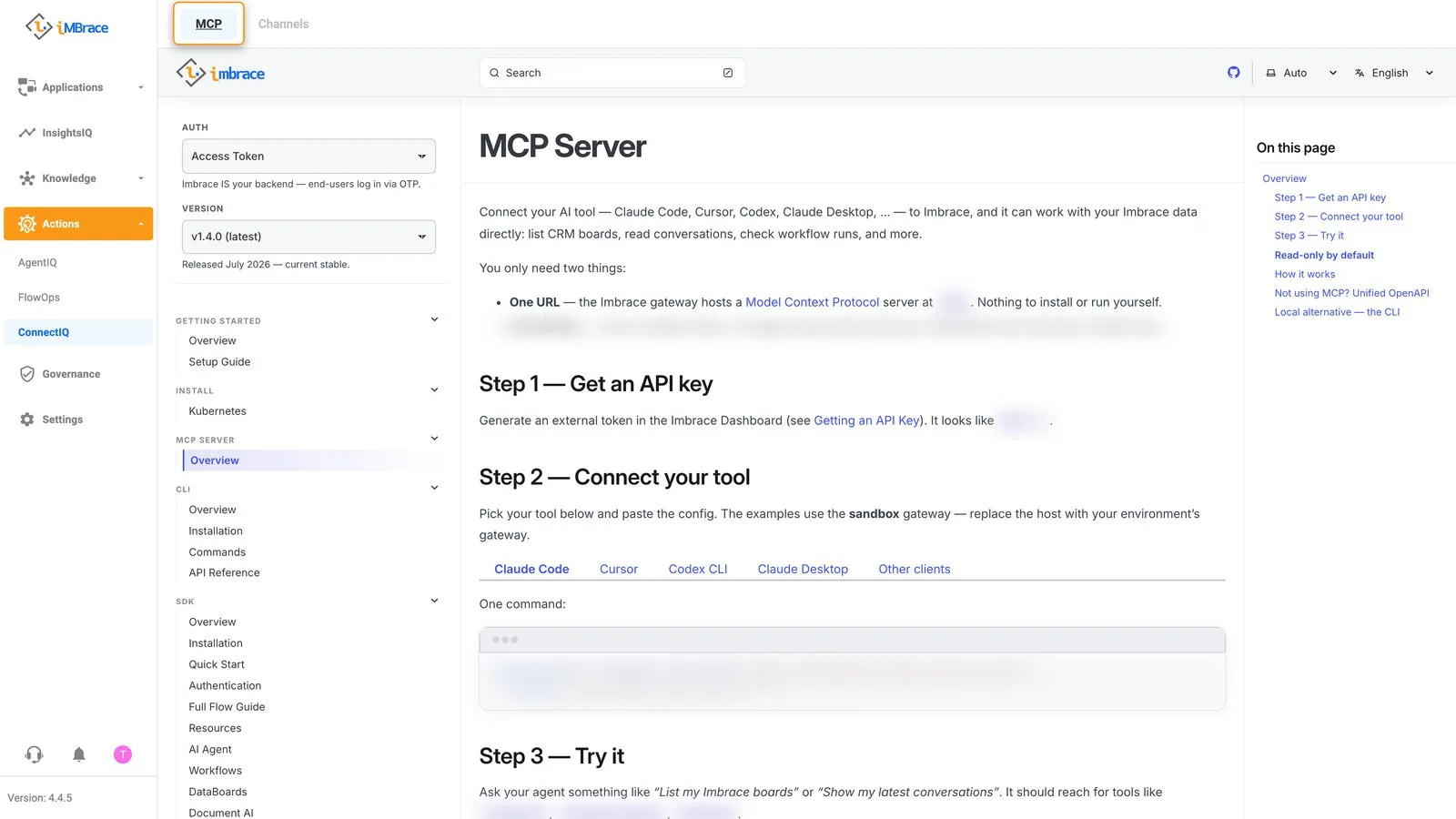Open the Kubernetes install page
The width and height of the screenshot is (1456, 819).
tap(217, 411)
